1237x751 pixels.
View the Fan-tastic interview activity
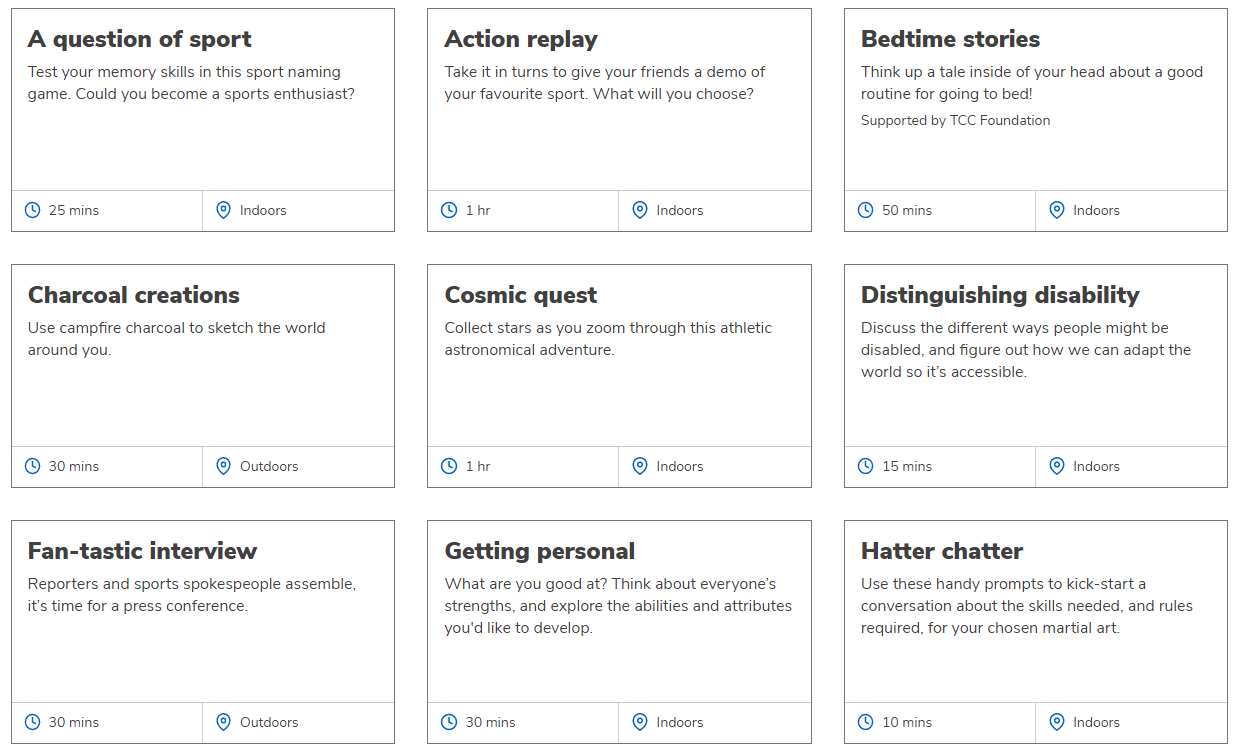pyautogui.click(x=142, y=551)
